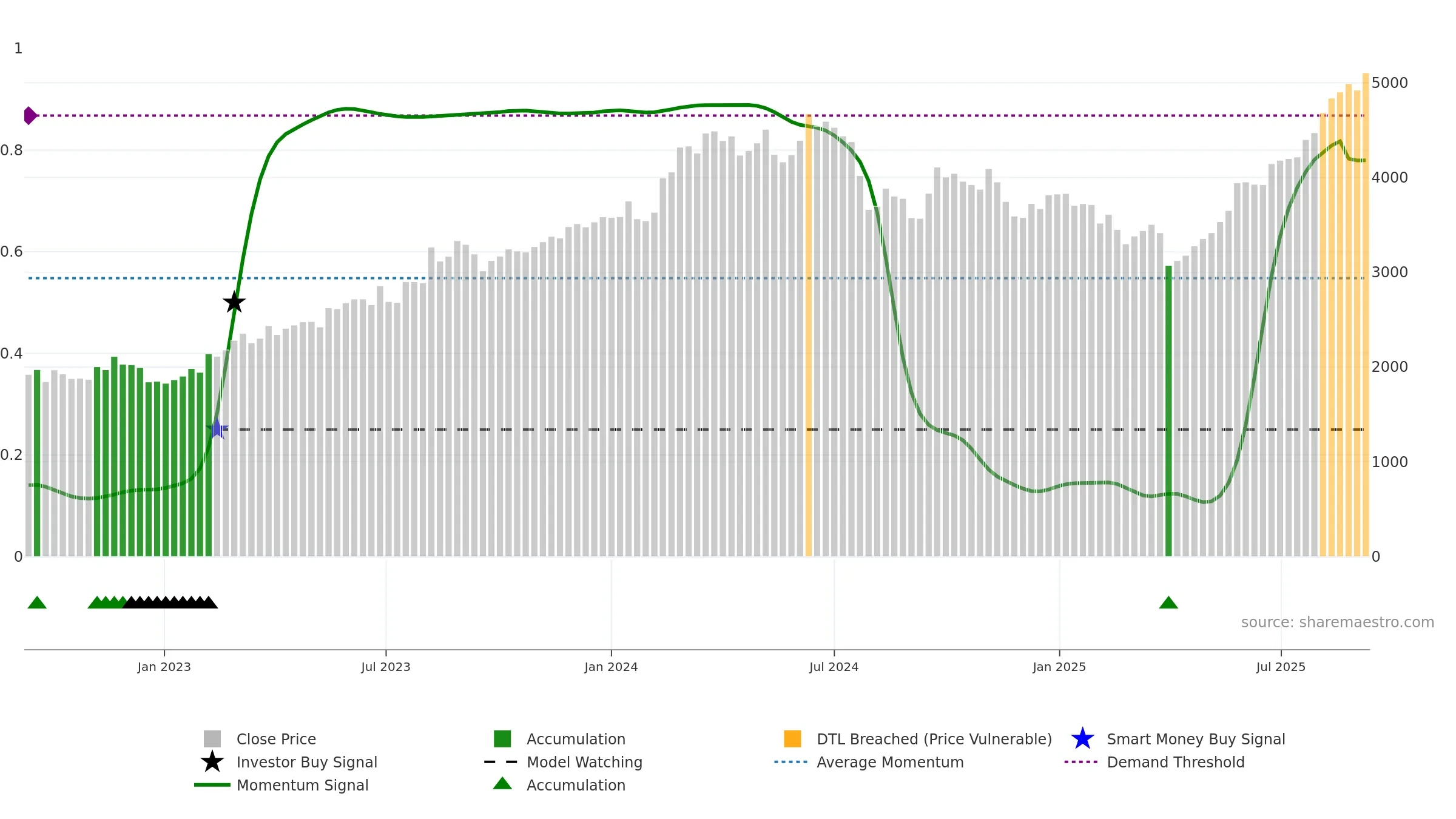This screenshot has height=819, width=1456.
Task: Click the leftmost green accumulation triangle below chart
Action: (x=37, y=602)
